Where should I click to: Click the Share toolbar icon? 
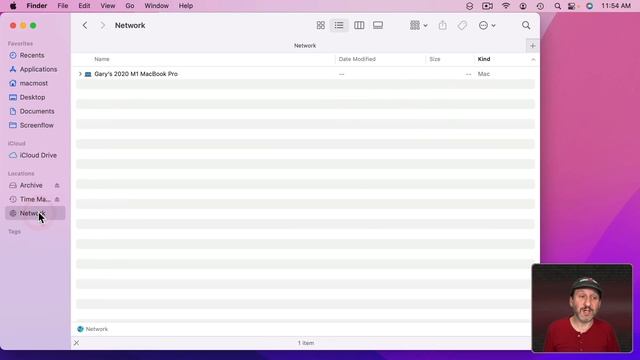[x=442, y=25]
